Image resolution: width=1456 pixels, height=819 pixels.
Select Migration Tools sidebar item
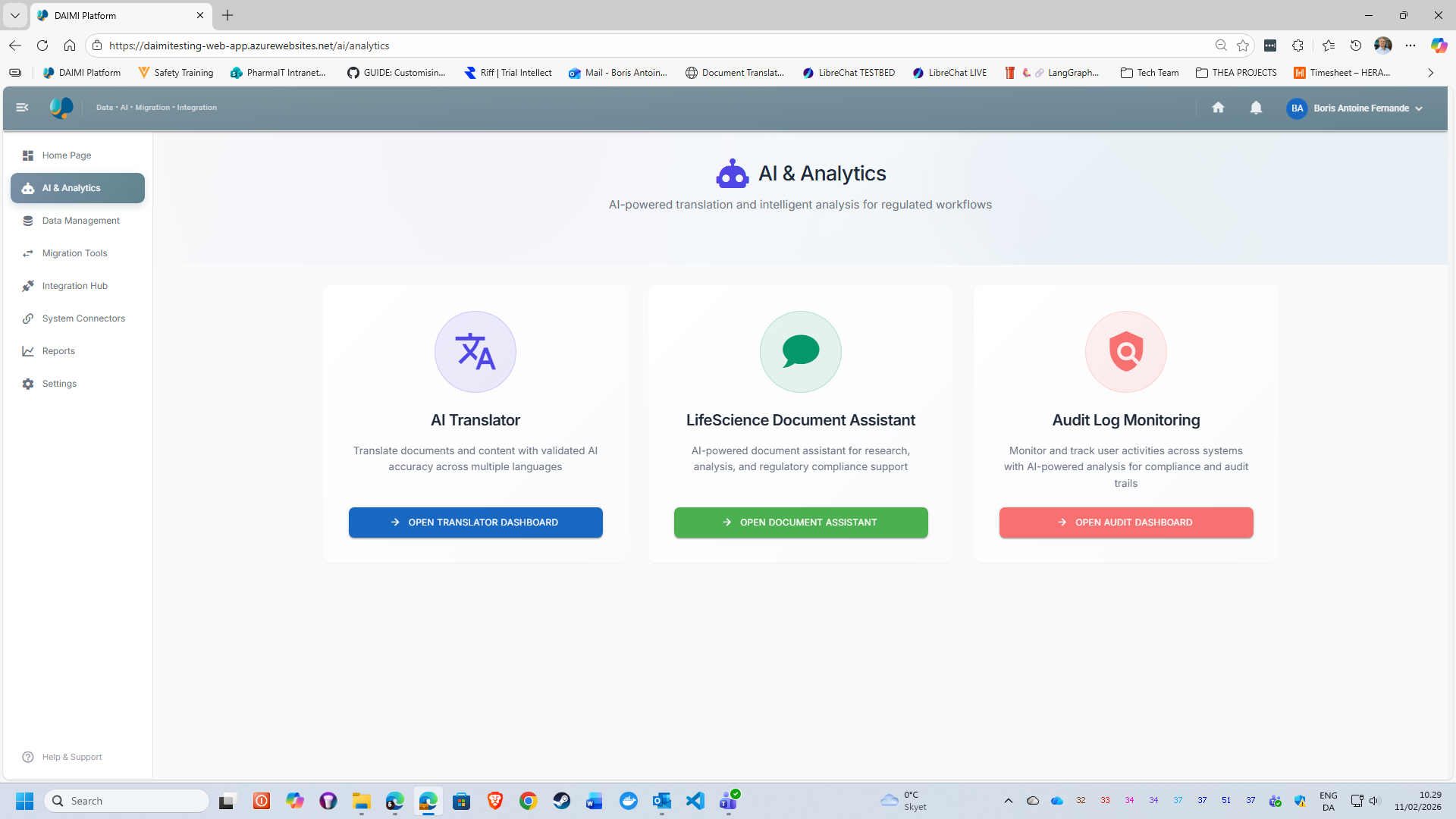(x=74, y=253)
